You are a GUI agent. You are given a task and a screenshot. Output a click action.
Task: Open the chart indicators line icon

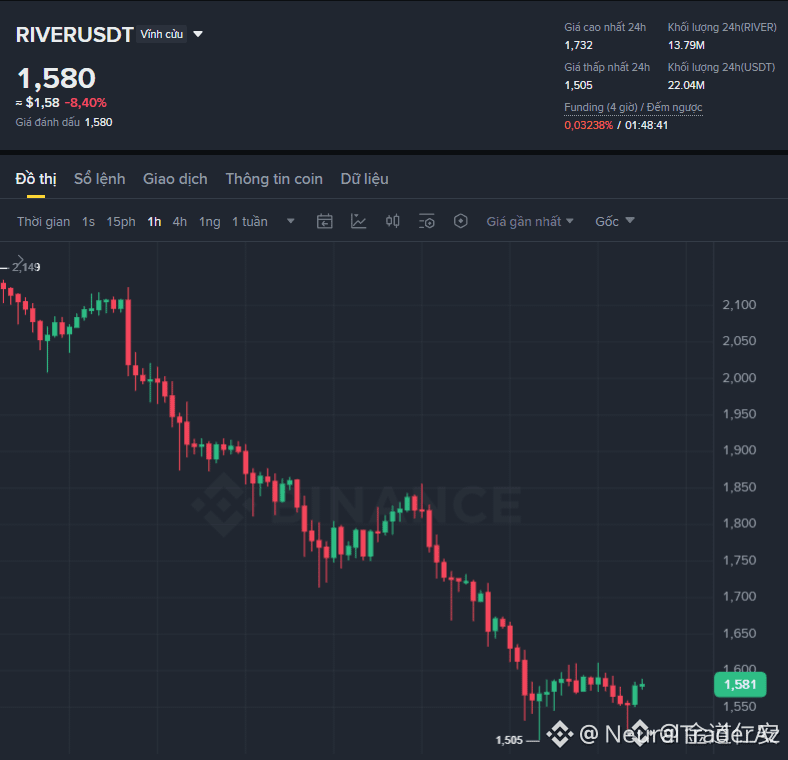click(358, 221)
